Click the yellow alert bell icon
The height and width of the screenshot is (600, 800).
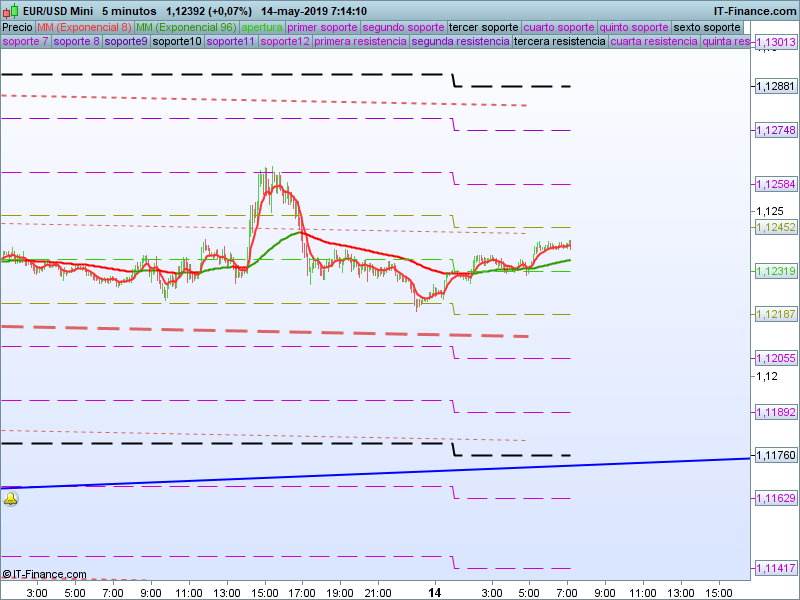click(x=10, y=498)
